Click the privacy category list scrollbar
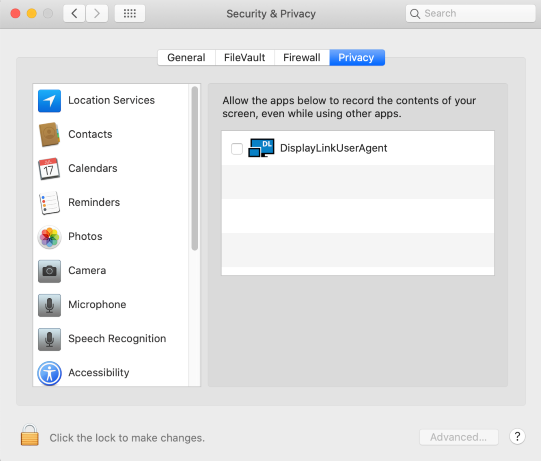 [x=195, y=168]
